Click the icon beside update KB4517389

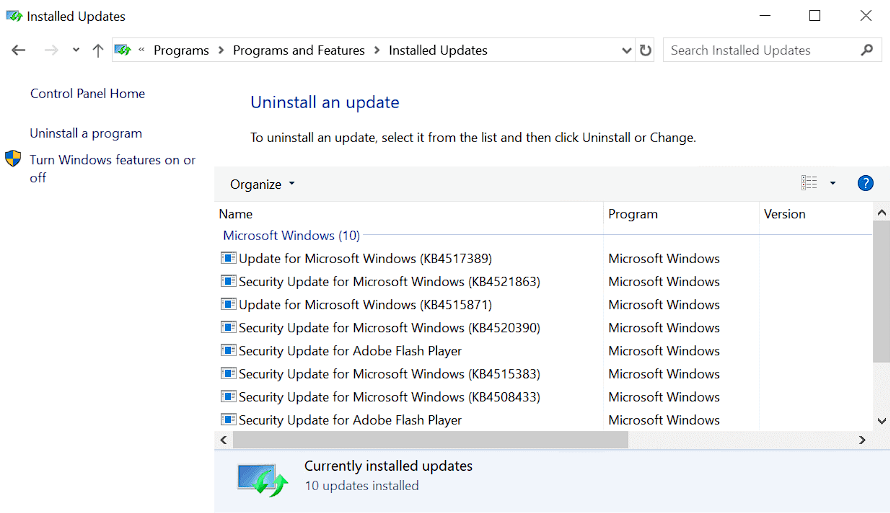228,258
